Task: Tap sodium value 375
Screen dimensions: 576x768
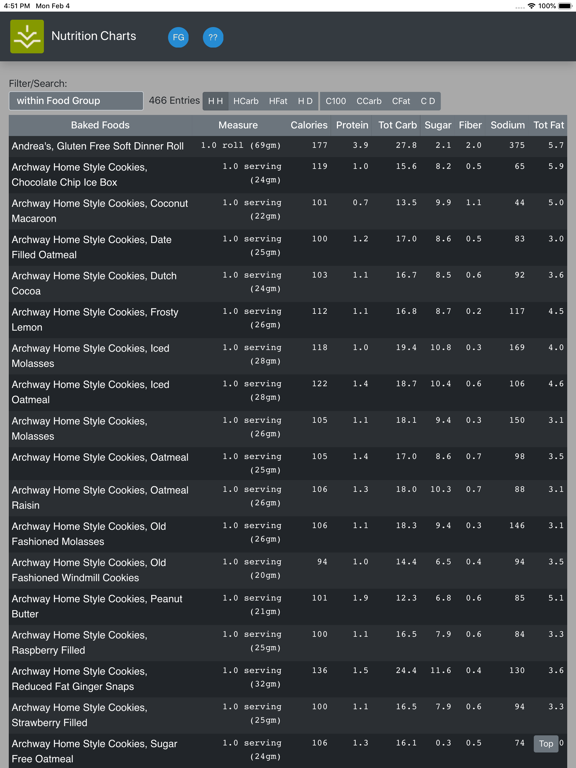Action: click(517, 145)
